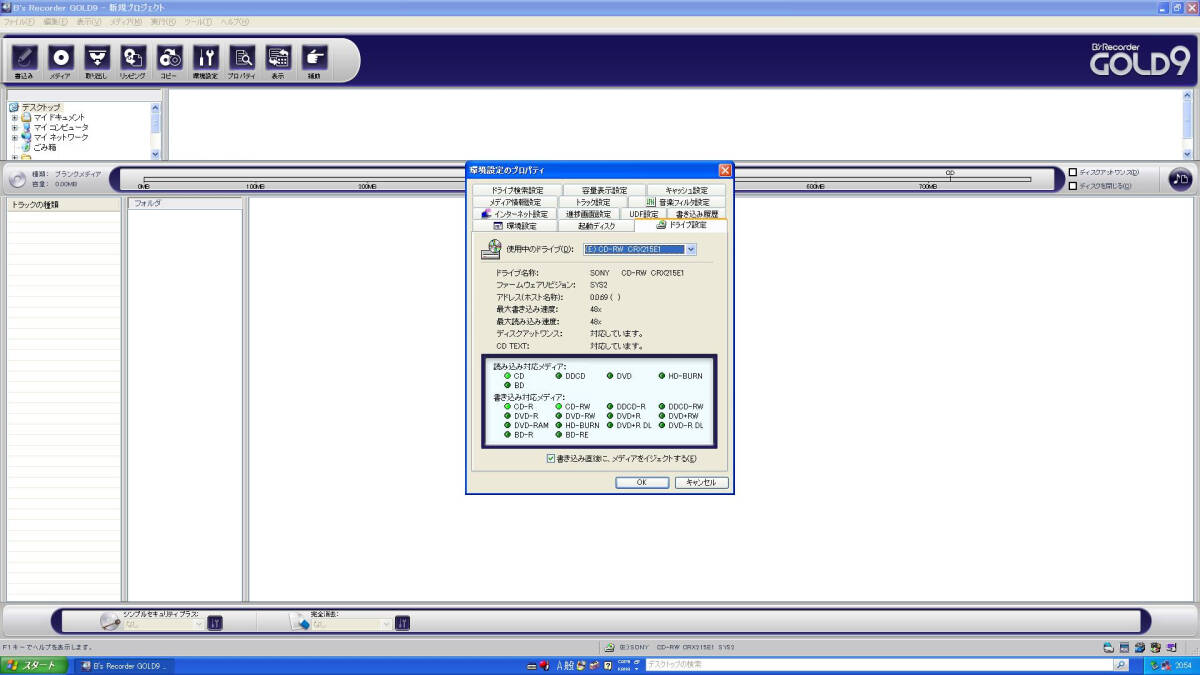Click OK in the settings dialog
The width and height of the screenshot is (1200, 675).
pos(641,482)
